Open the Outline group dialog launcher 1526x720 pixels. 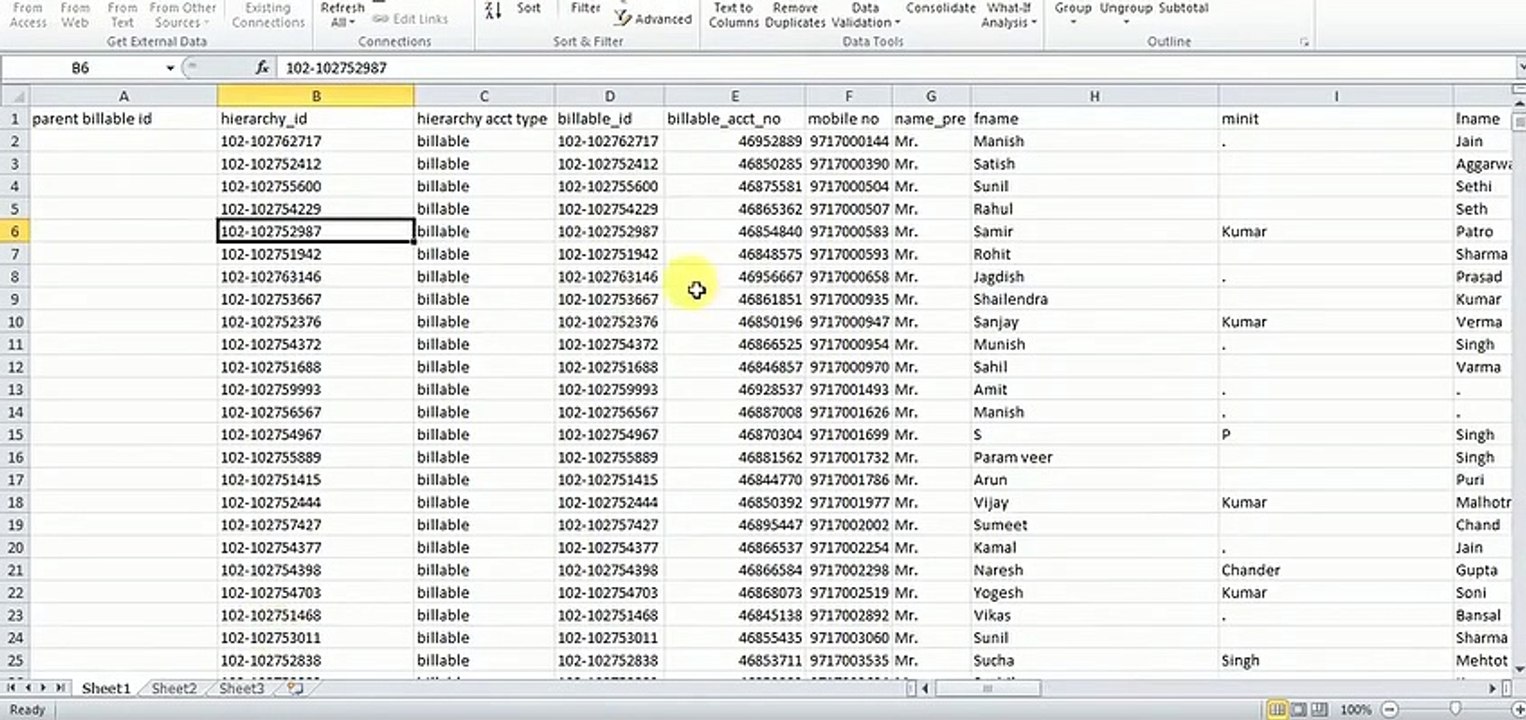[1305, 42]
